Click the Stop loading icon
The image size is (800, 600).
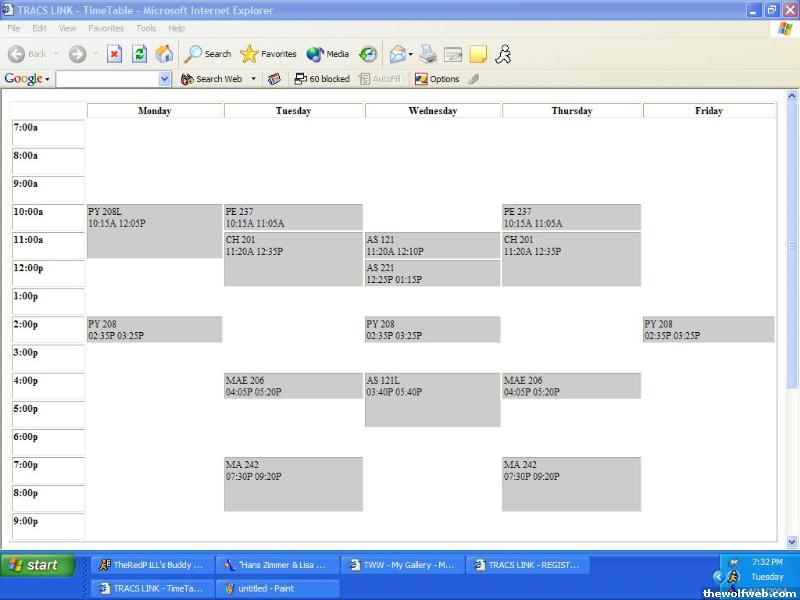click(x=114, y=54)
